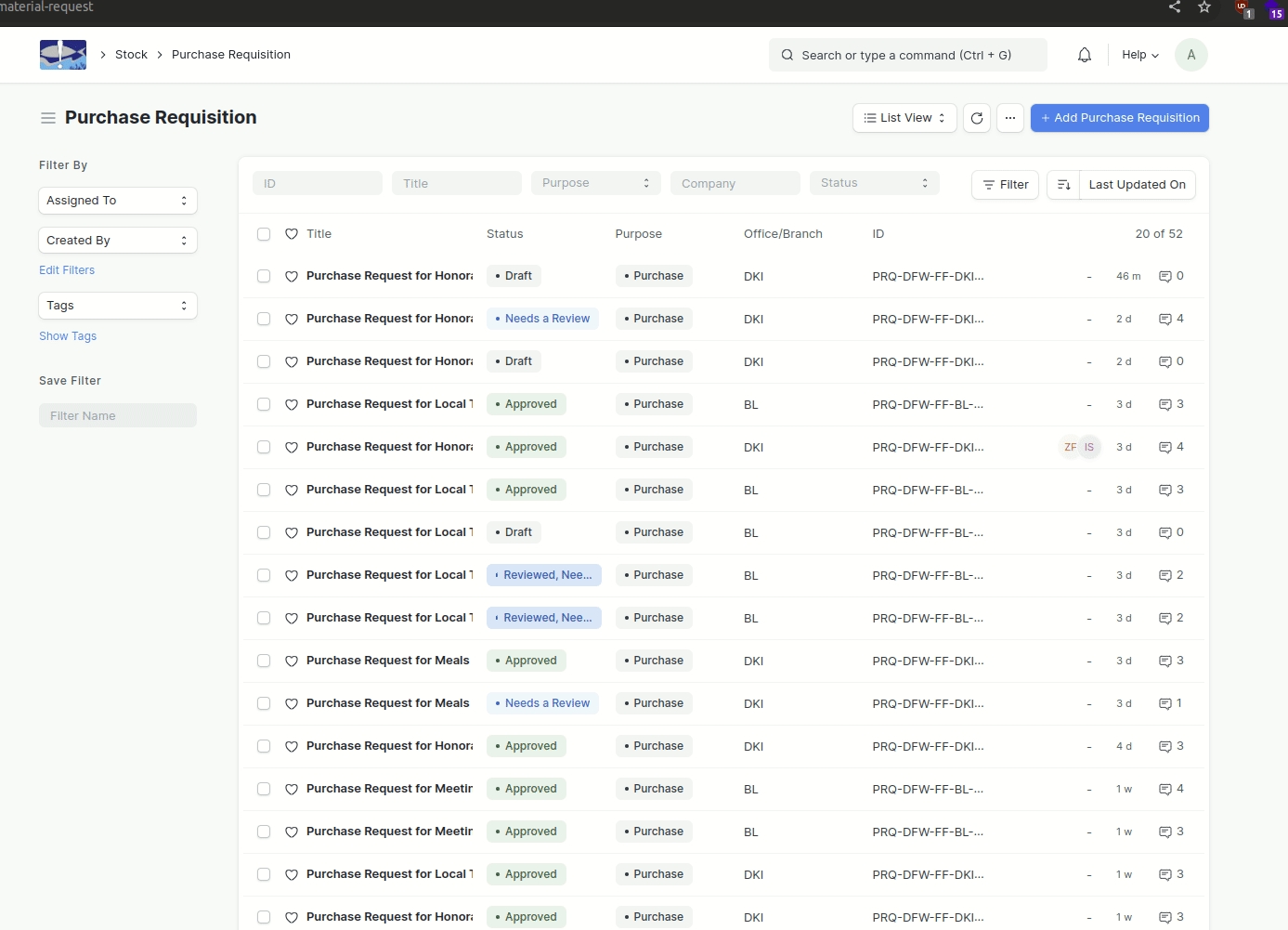Select checkbox of first Needs a Review row
Screen dimensions: 1288x930
pos(264,320)
